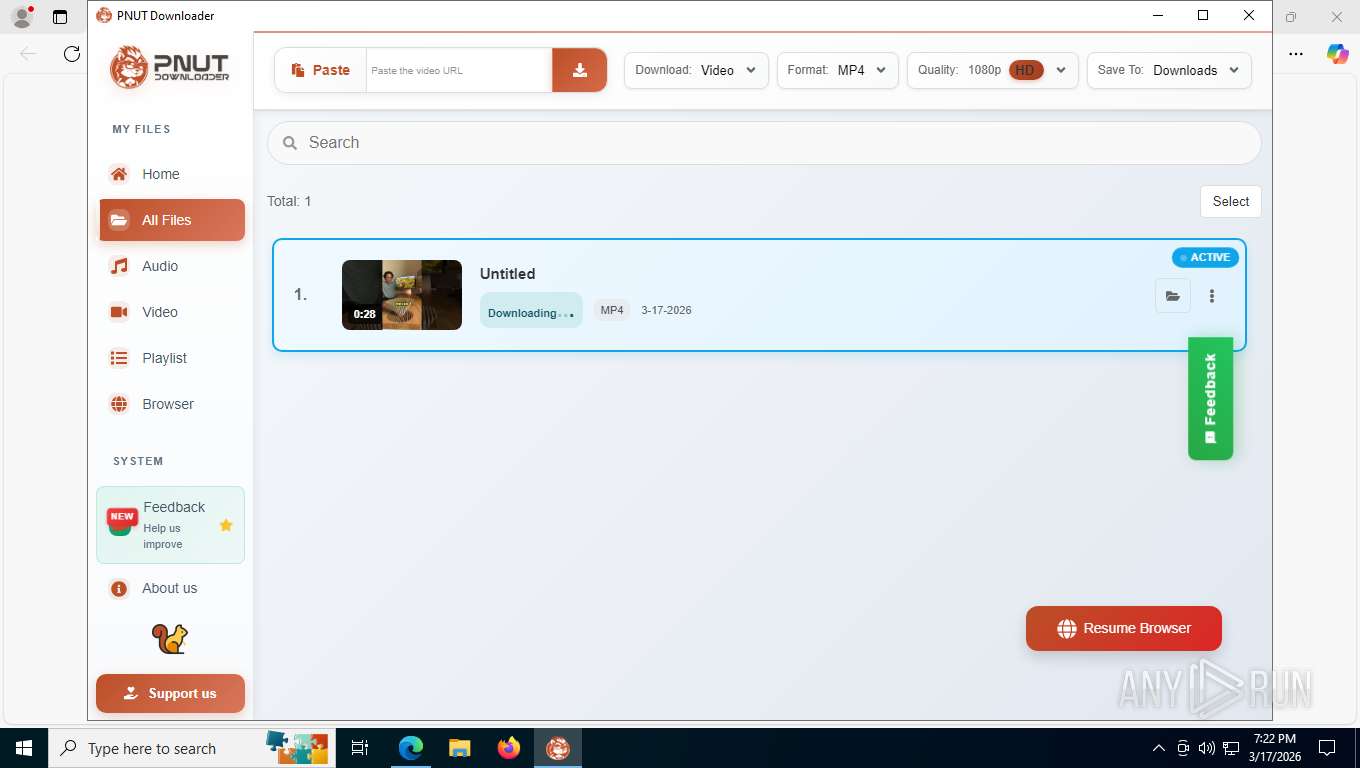
Task: Click the Home house icon
Action: click(x=119, y=174)
